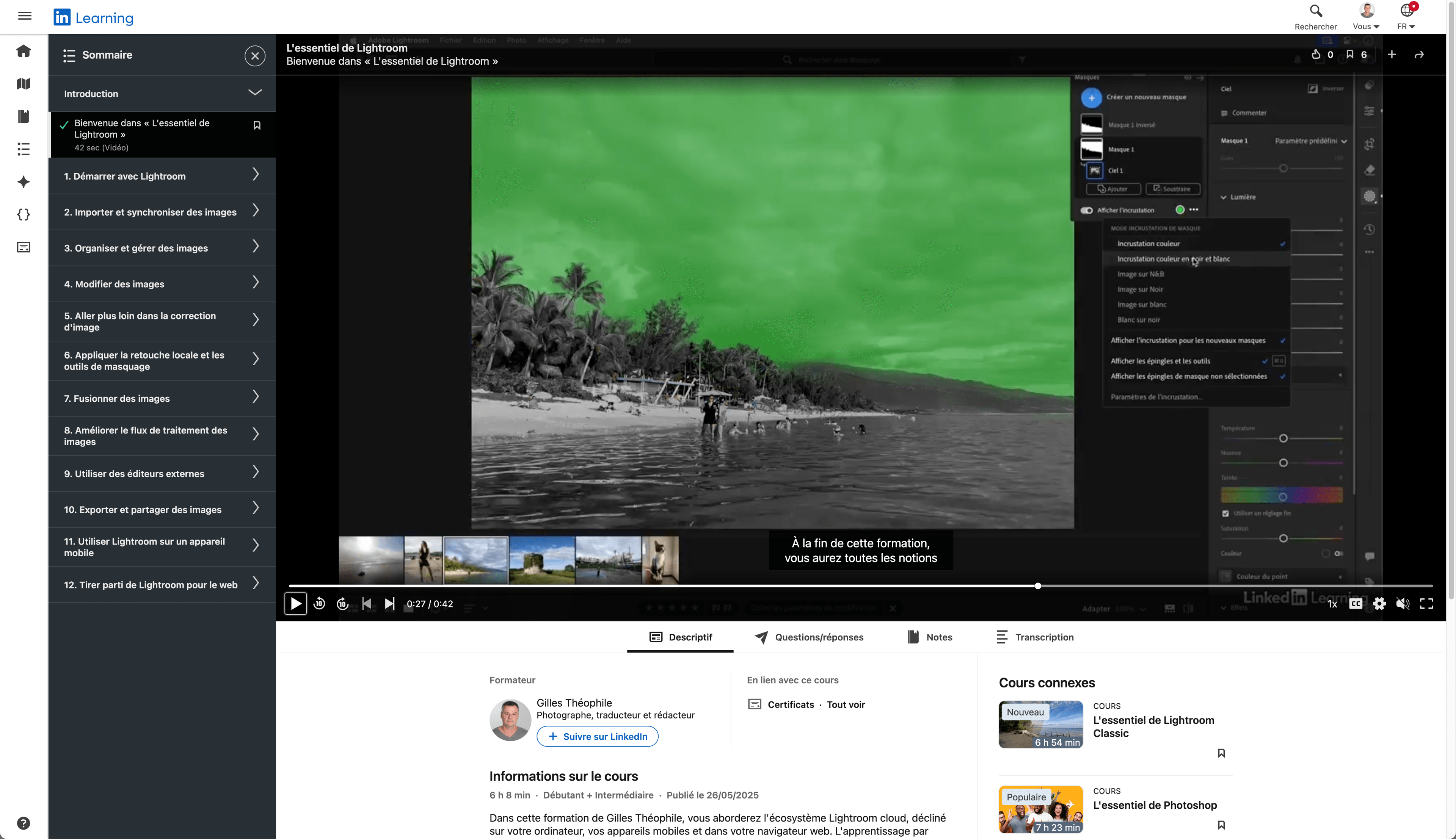Viewport: 1456px width, 839px height.
Task: Expand 3. Organiser et gérer des images
Action: [162, 248]
